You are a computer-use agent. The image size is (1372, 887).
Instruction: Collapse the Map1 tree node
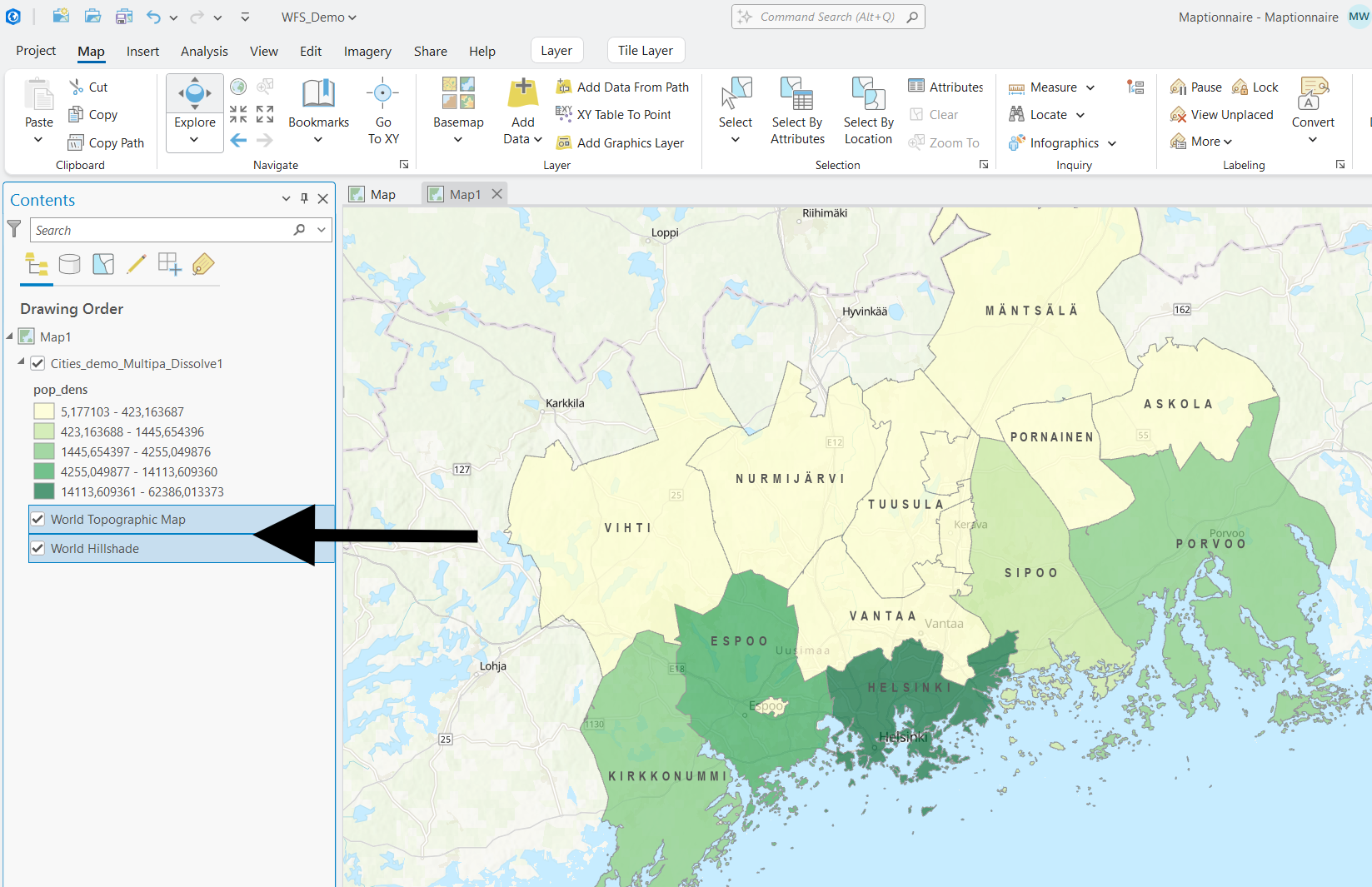pos(10,336)
